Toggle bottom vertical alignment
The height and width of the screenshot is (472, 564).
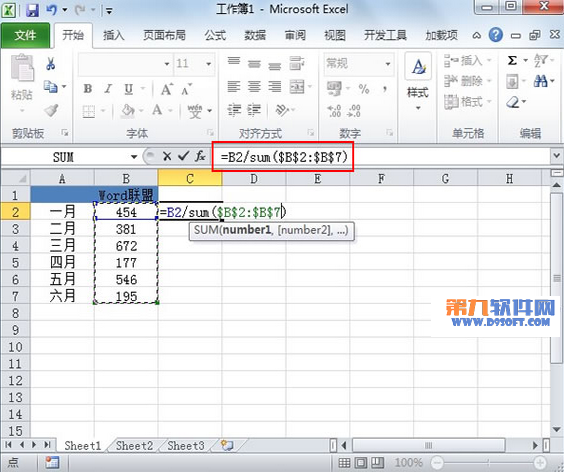275,65
